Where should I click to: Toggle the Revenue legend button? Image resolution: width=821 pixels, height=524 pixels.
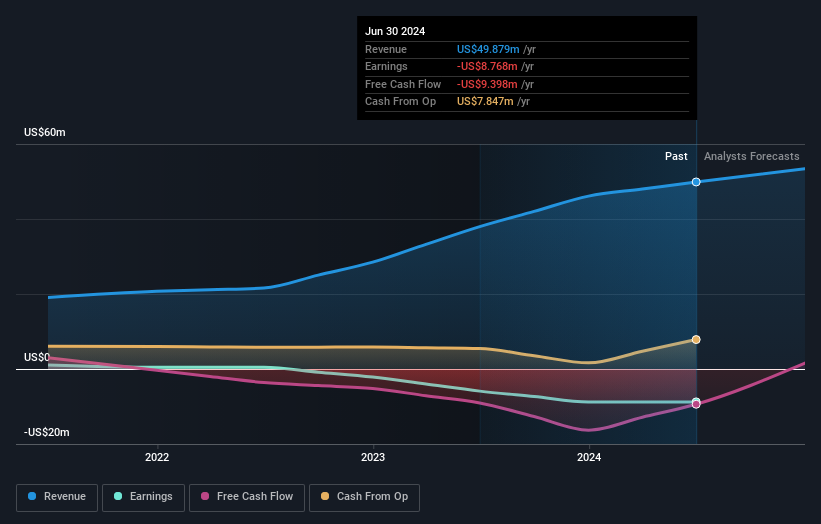tap(57, 497)
